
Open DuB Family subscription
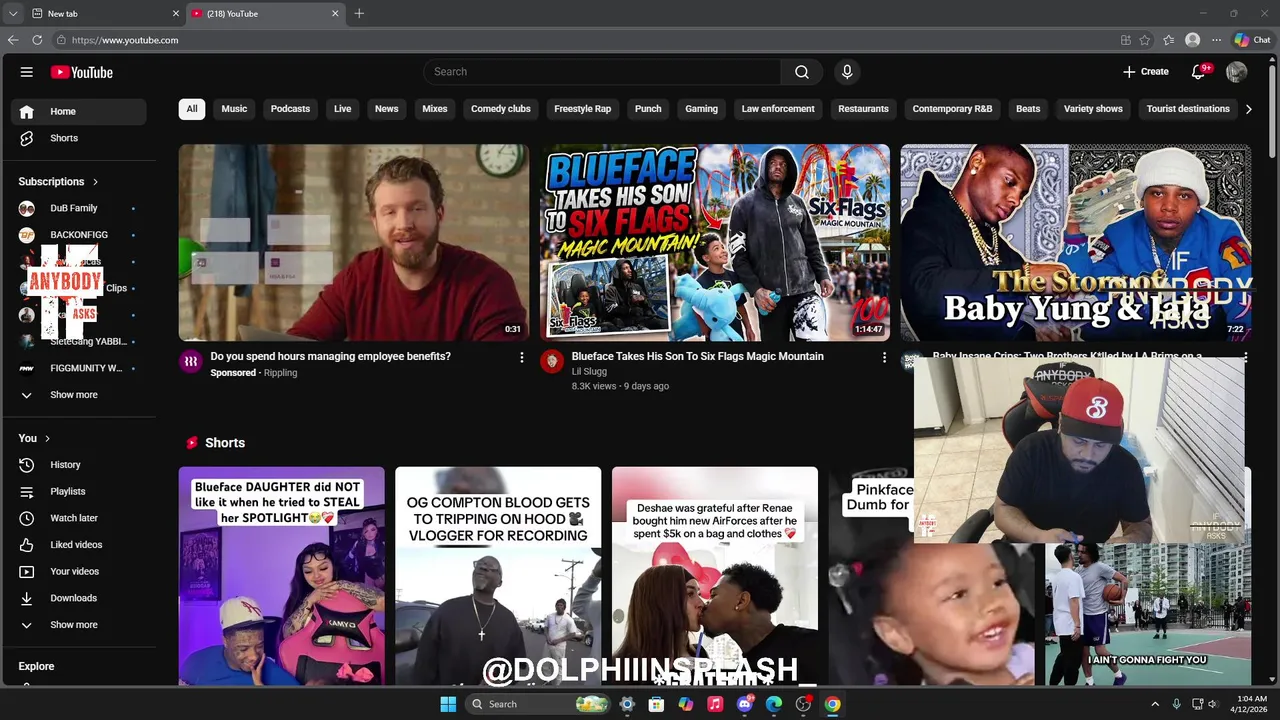78,208
